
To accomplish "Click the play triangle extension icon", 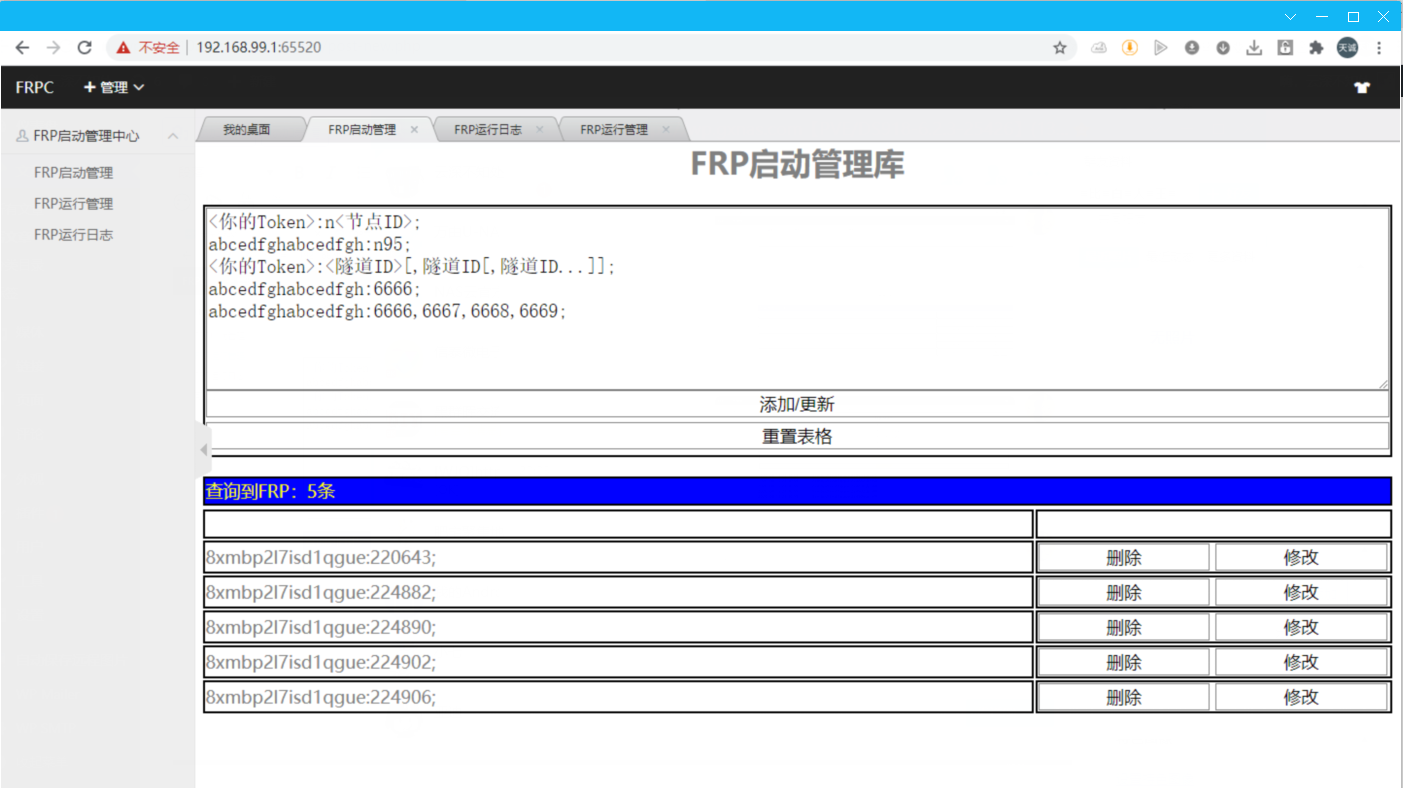I will pos(1160,48).
